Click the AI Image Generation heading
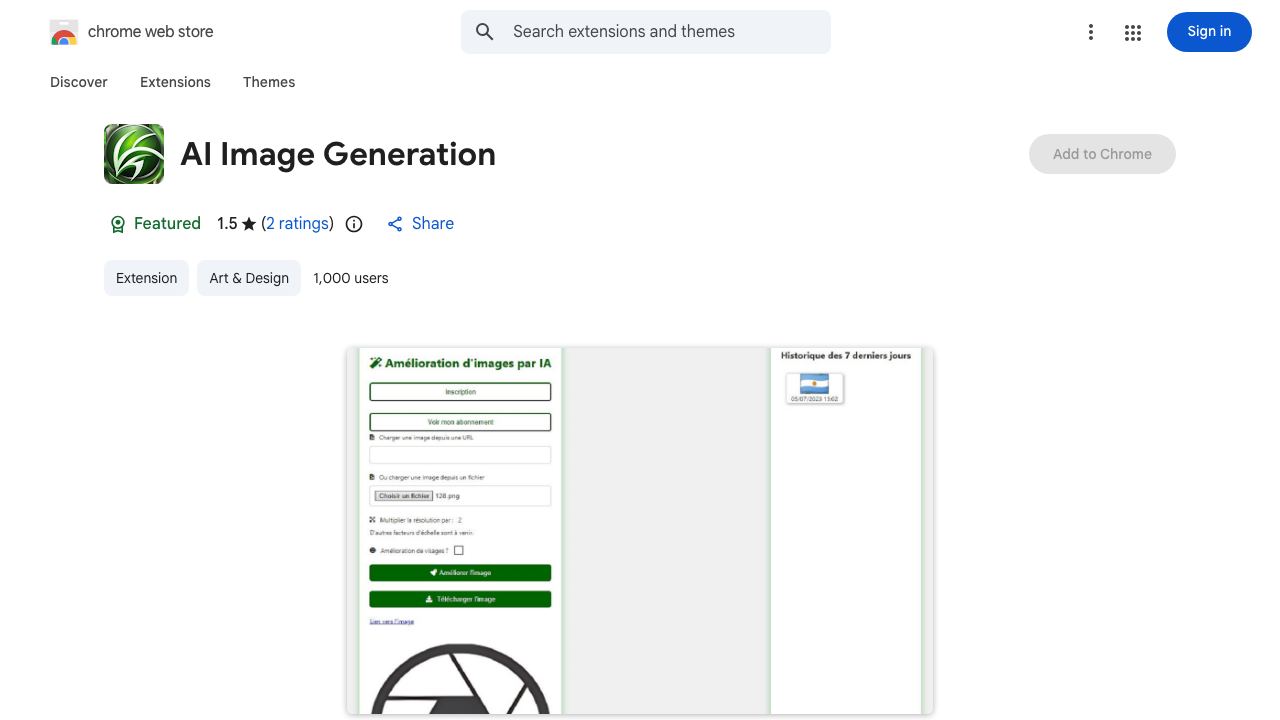Viewport: 1280px width, 720px height. (338, 154)
